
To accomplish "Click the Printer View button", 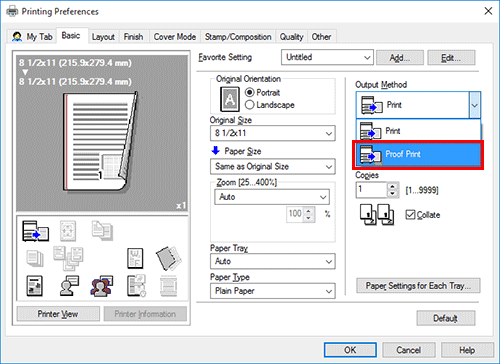I will 58,314.
